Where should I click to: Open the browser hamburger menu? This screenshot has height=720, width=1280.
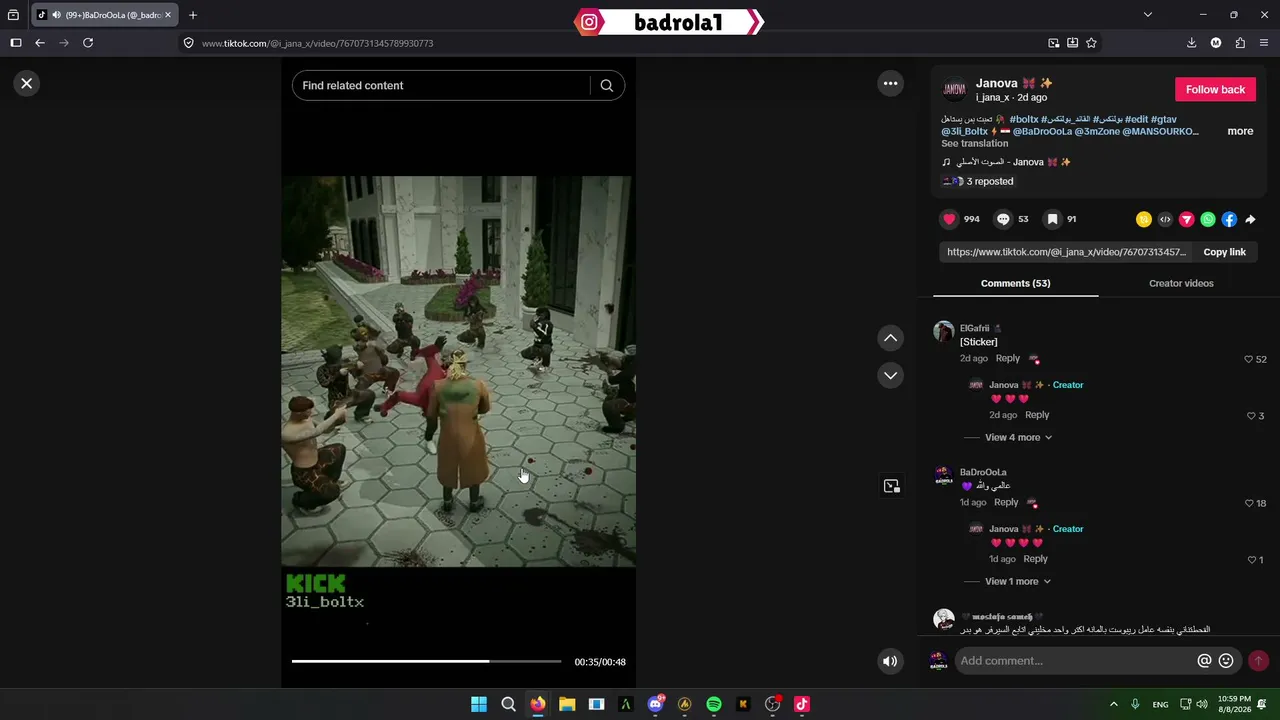(x=1265, y=43)
